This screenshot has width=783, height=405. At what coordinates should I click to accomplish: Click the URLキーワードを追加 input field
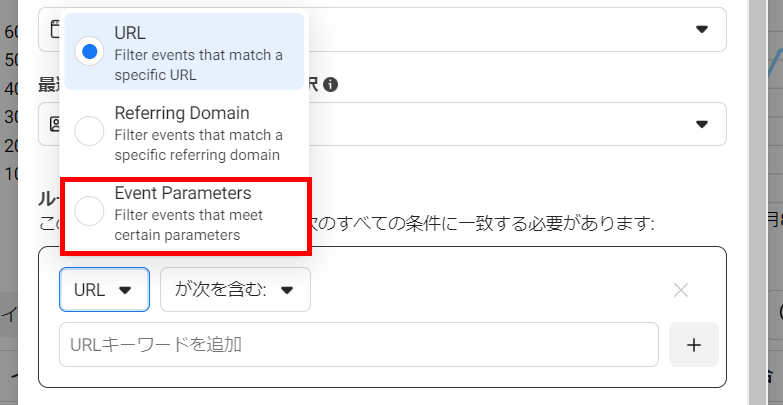coord(358,345)
